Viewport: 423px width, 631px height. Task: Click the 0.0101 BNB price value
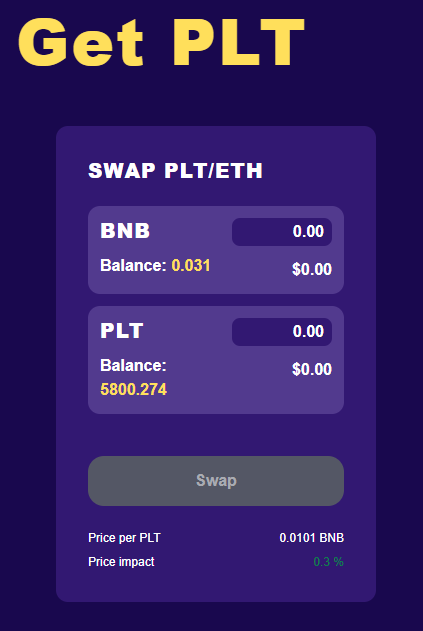coord(312,538)
